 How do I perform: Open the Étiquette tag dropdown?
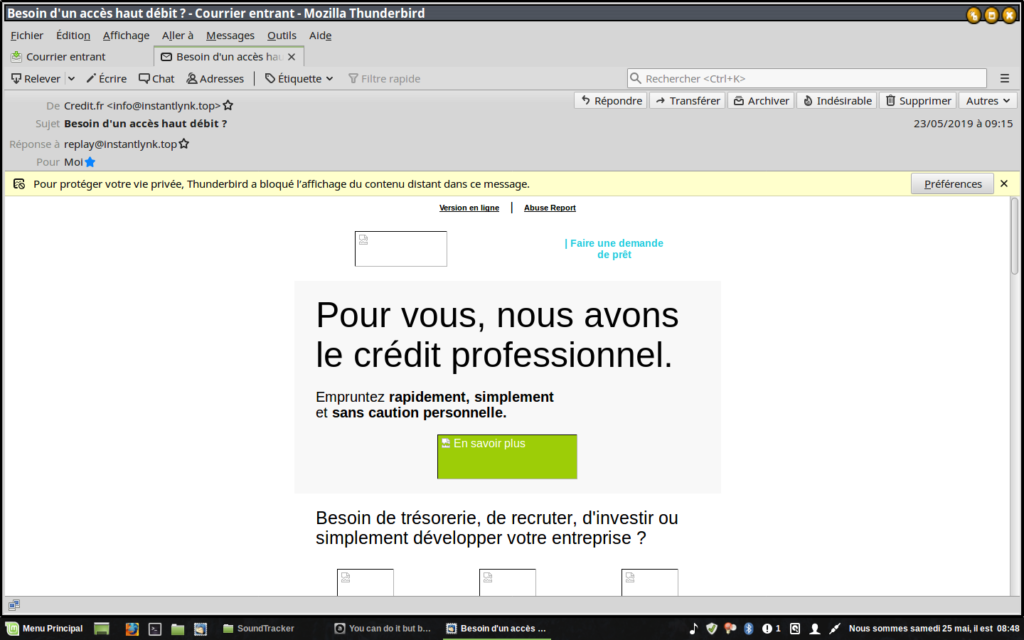pos(299,79)
